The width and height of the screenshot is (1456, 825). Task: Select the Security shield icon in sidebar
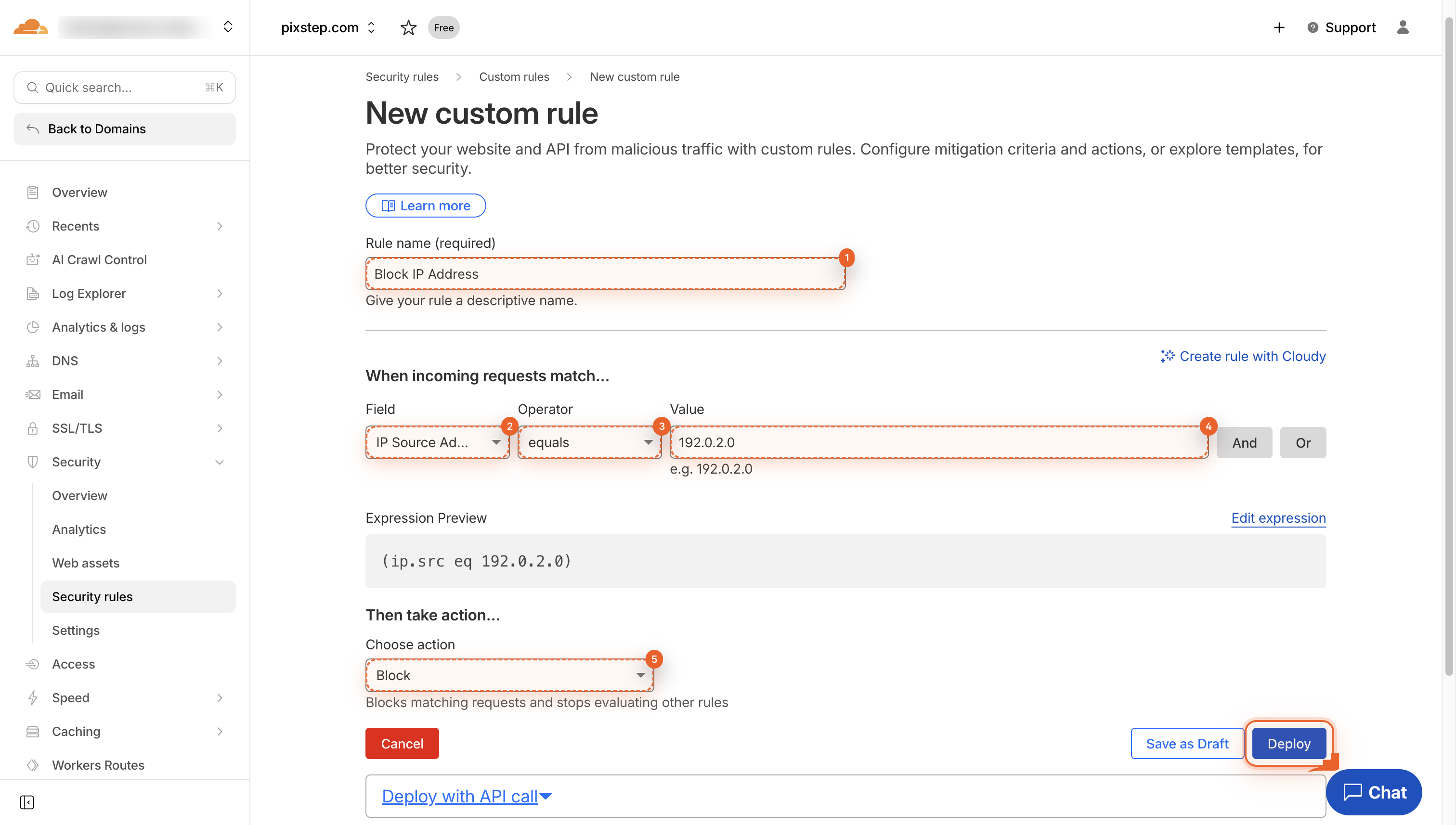32,462
